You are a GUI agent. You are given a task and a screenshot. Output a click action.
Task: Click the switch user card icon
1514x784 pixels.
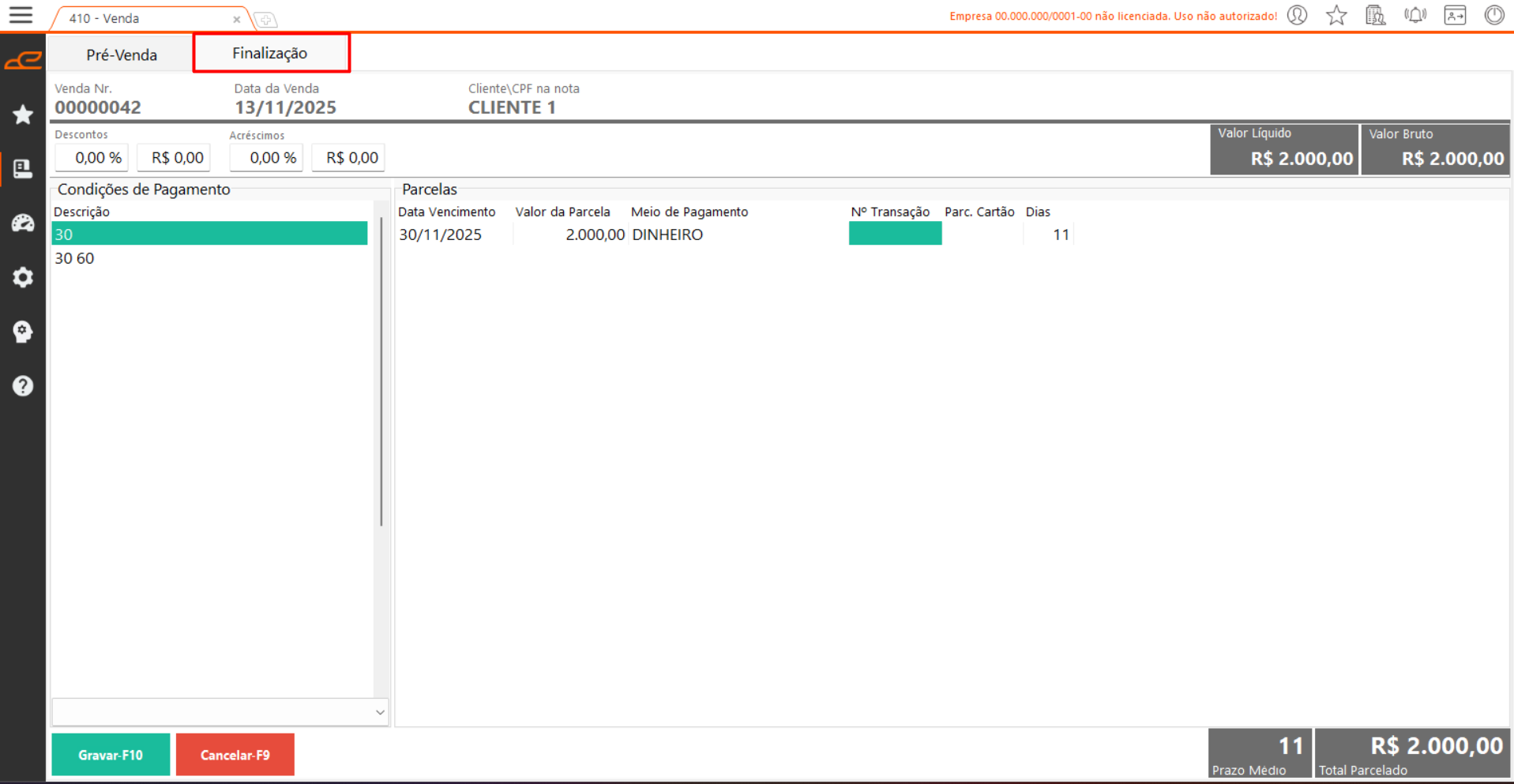[x=1454, y=16]
